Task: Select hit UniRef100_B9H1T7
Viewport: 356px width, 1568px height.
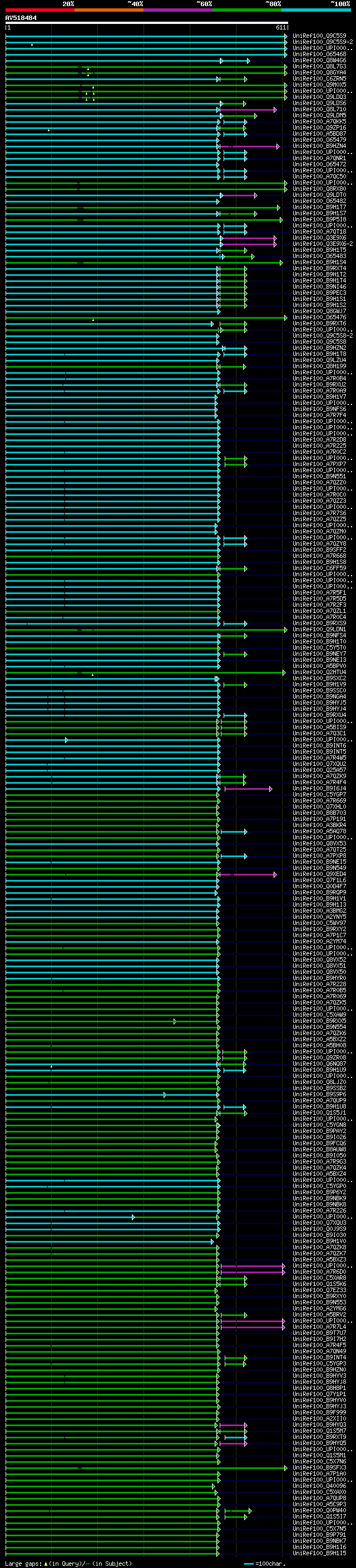Action: (319, 207)
